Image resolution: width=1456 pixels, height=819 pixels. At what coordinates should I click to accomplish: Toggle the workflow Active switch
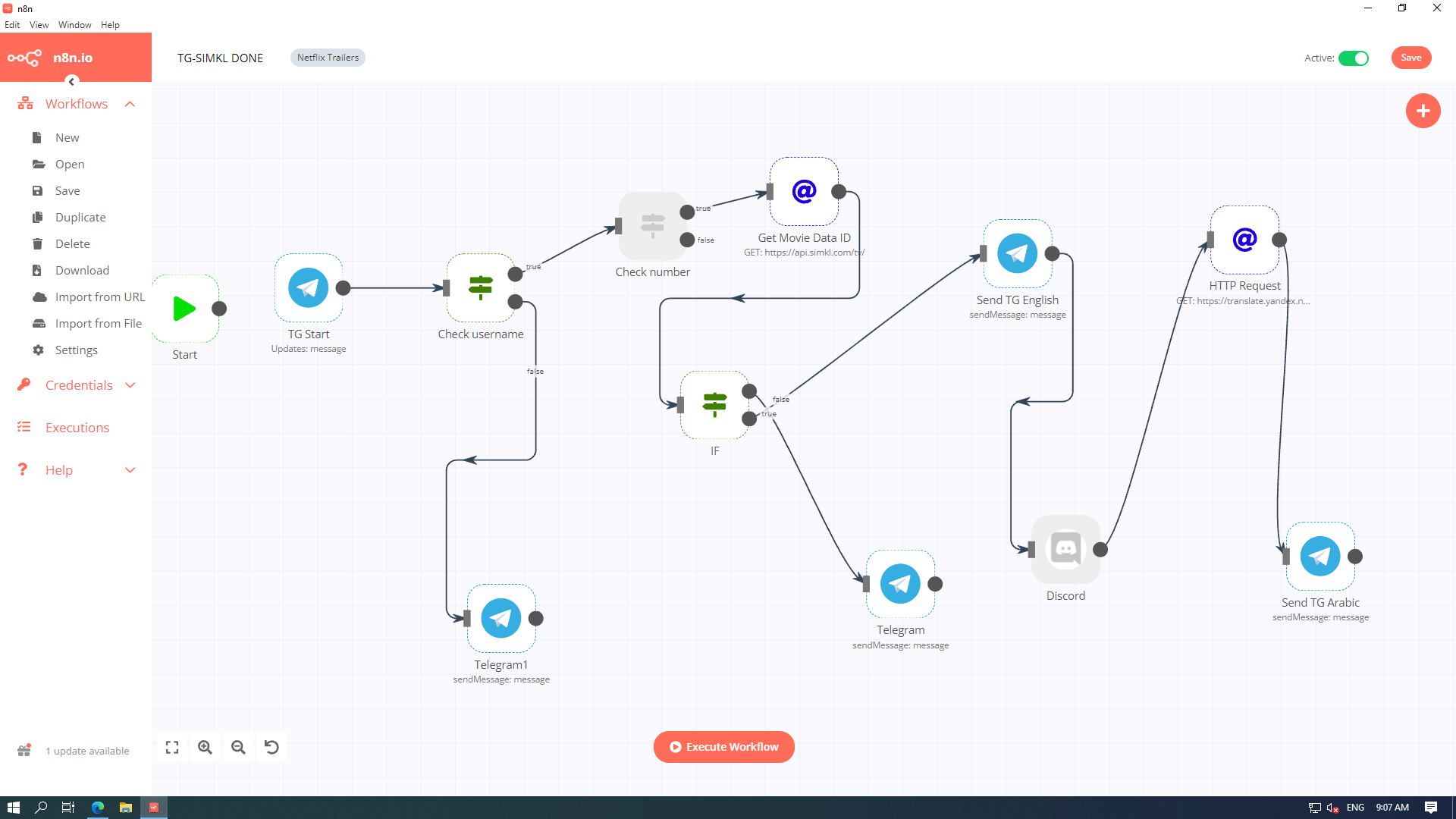(x=1353, y=58)
